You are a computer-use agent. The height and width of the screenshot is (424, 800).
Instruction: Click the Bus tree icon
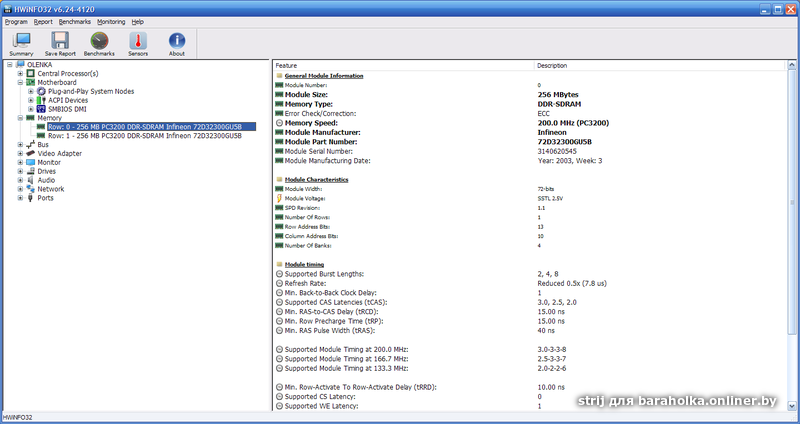[31, 145]
